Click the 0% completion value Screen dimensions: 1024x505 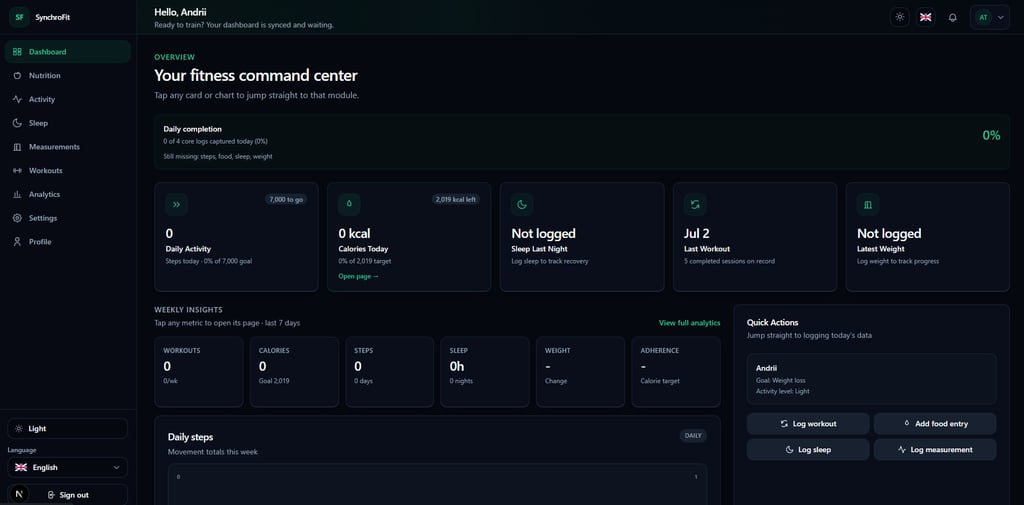click(x=991, y=135)
